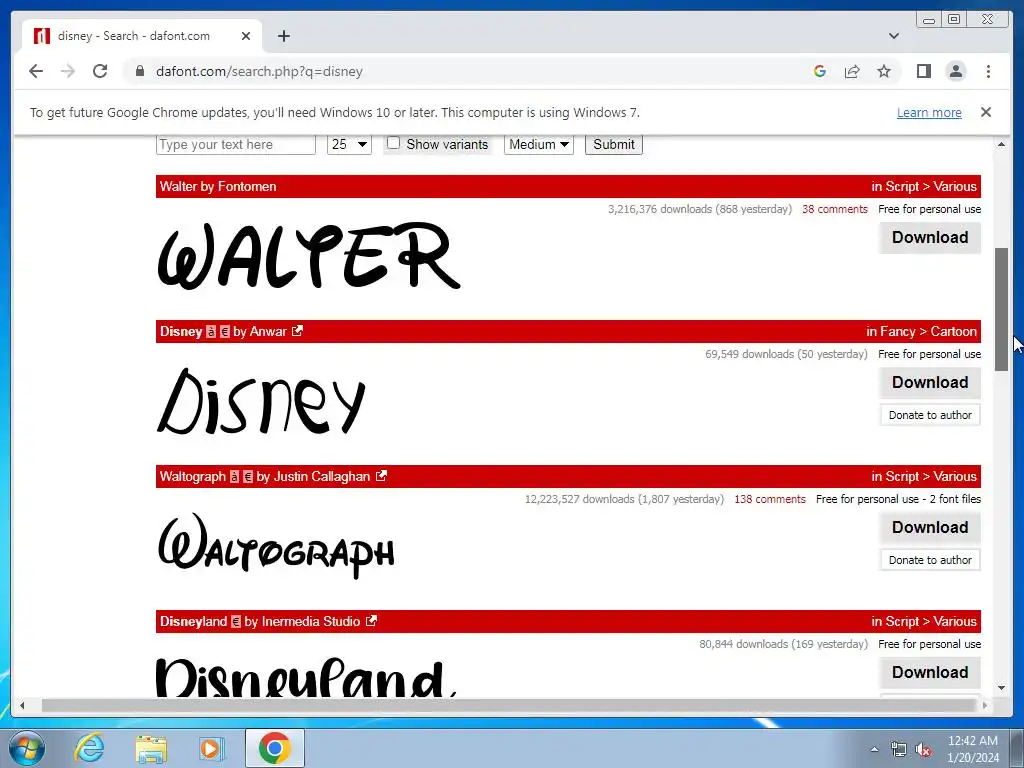The width and height of the screenshot is (1024, 768).
Task: Open Justin Callaghan author link
Action: [x=321, y=477]
